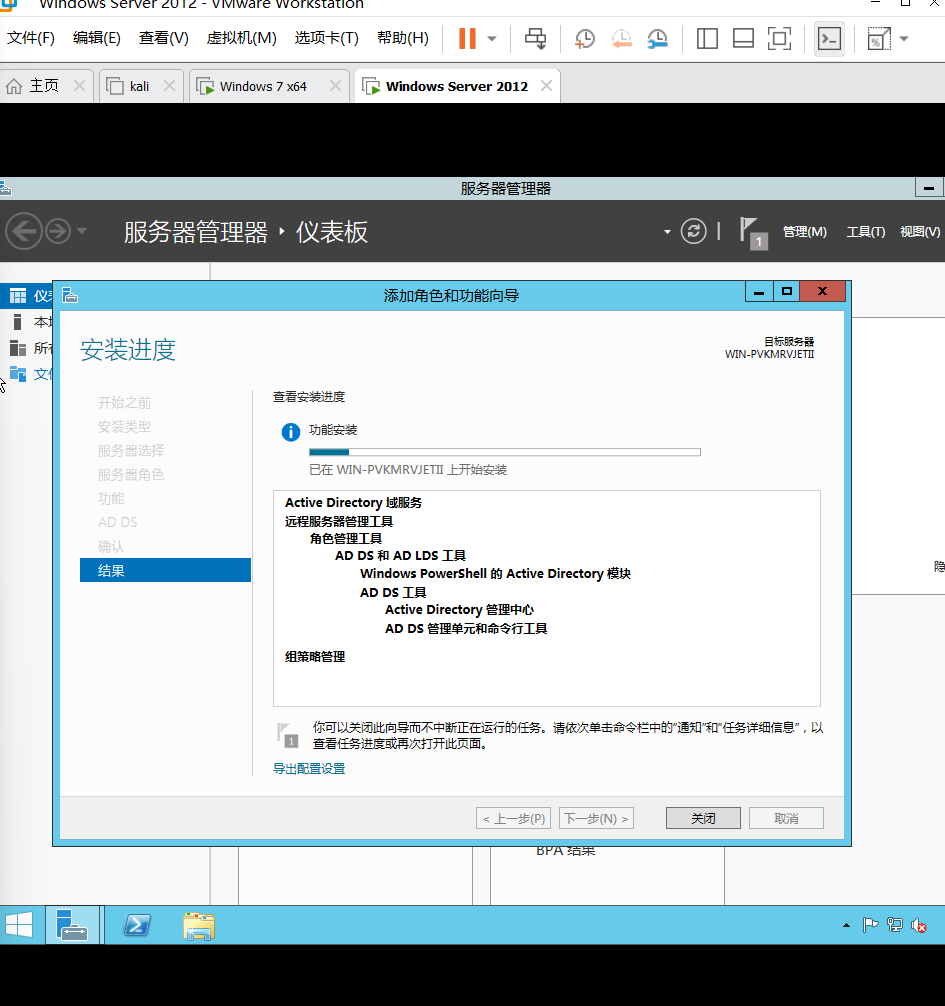Click the network tray icon

pyautogui.click(x=894, y=925)
